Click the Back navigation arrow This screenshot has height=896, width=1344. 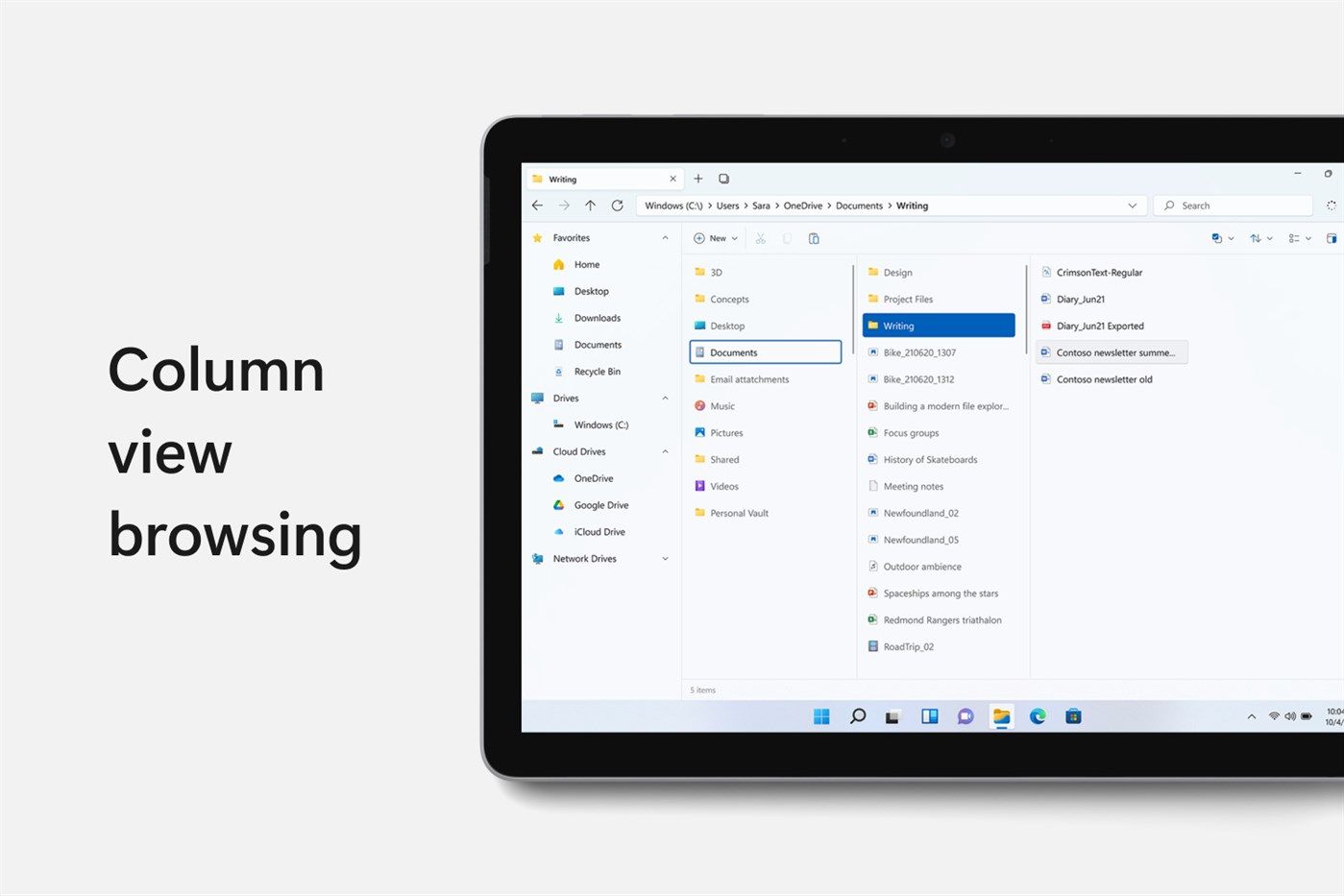(x=537, y=206)
